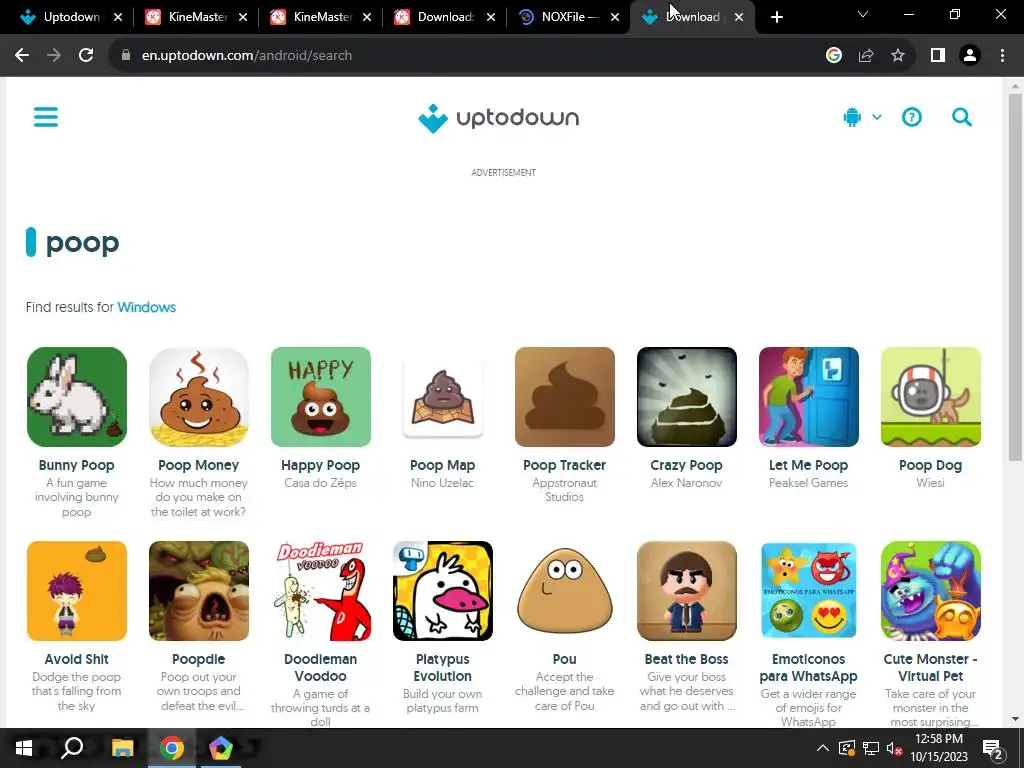
Task: Toggle the browser side panel
Action: tap(938, 56)
